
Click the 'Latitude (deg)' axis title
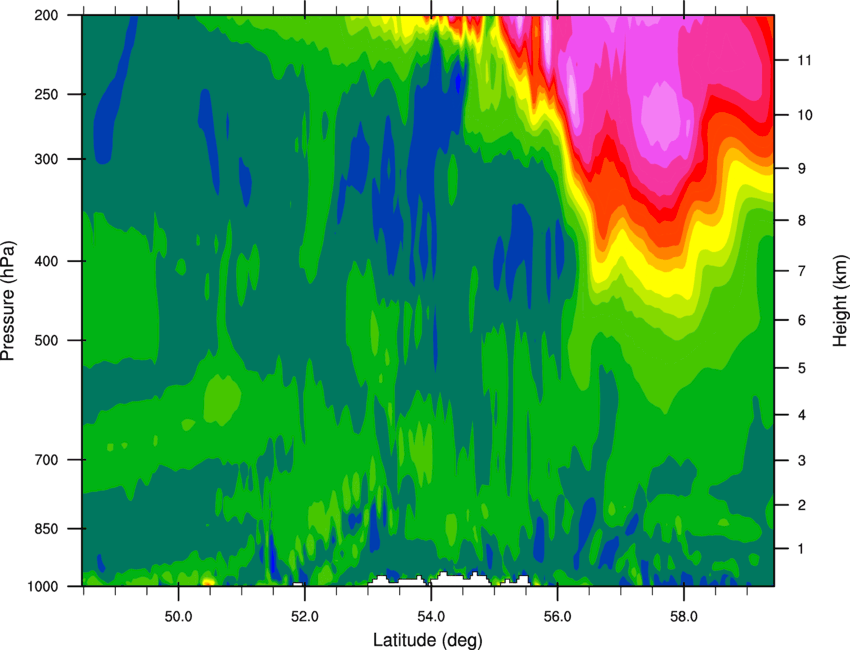point(427,640)
